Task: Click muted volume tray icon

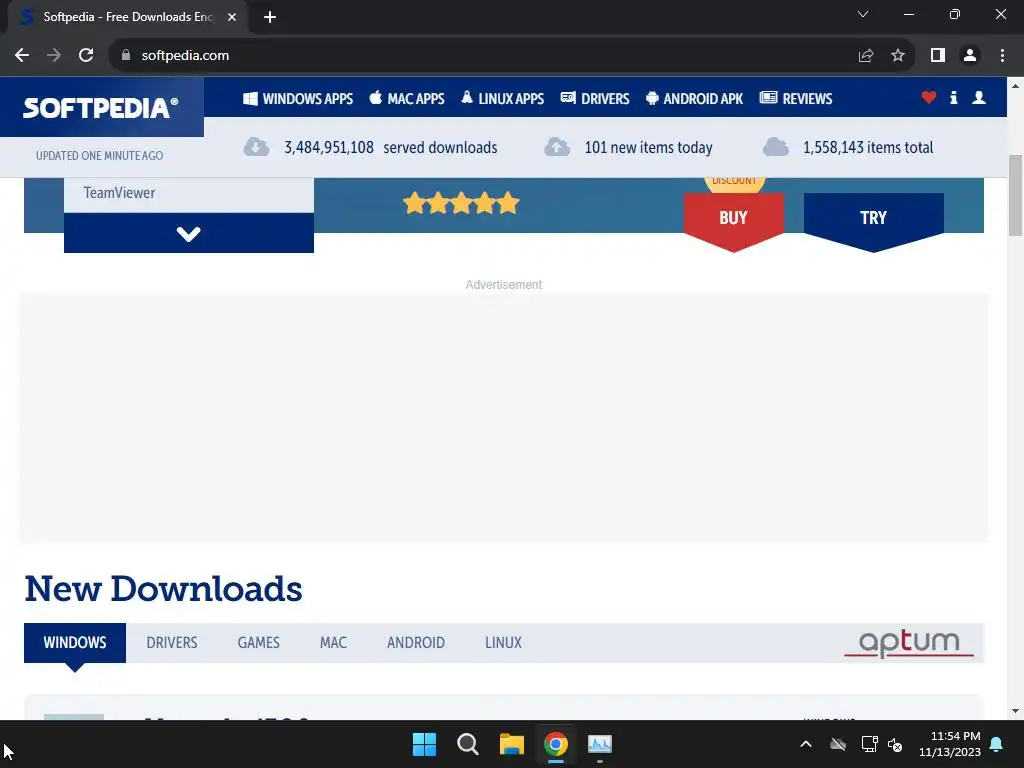Action: click(x=895, y=744)
